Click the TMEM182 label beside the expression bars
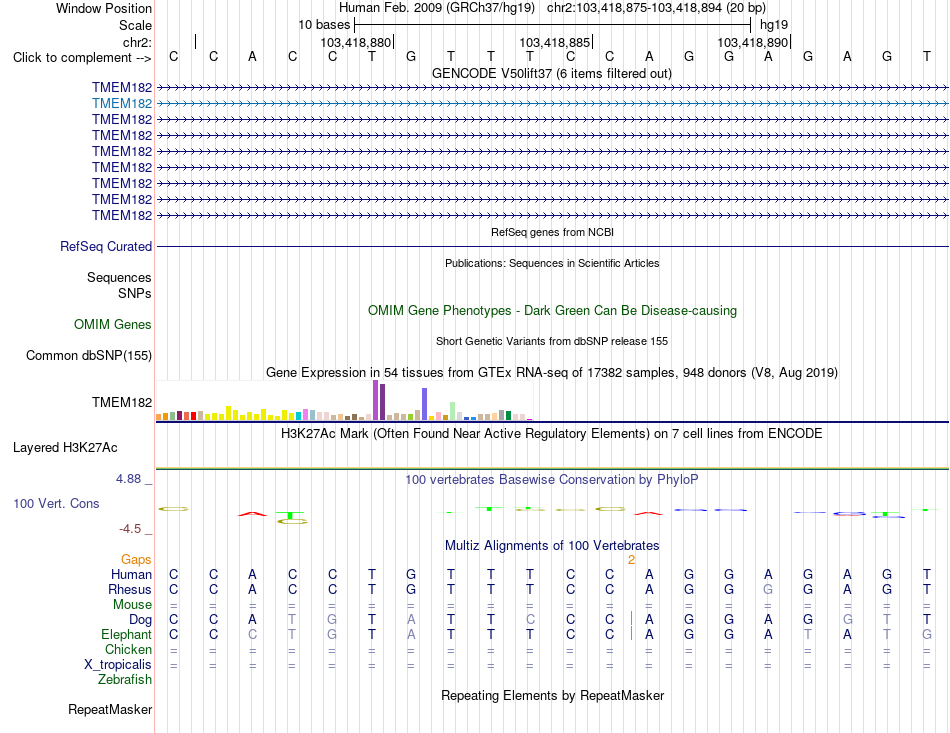Screen dimensions: 950x733 pyautogui.click(x=122, y=403)
